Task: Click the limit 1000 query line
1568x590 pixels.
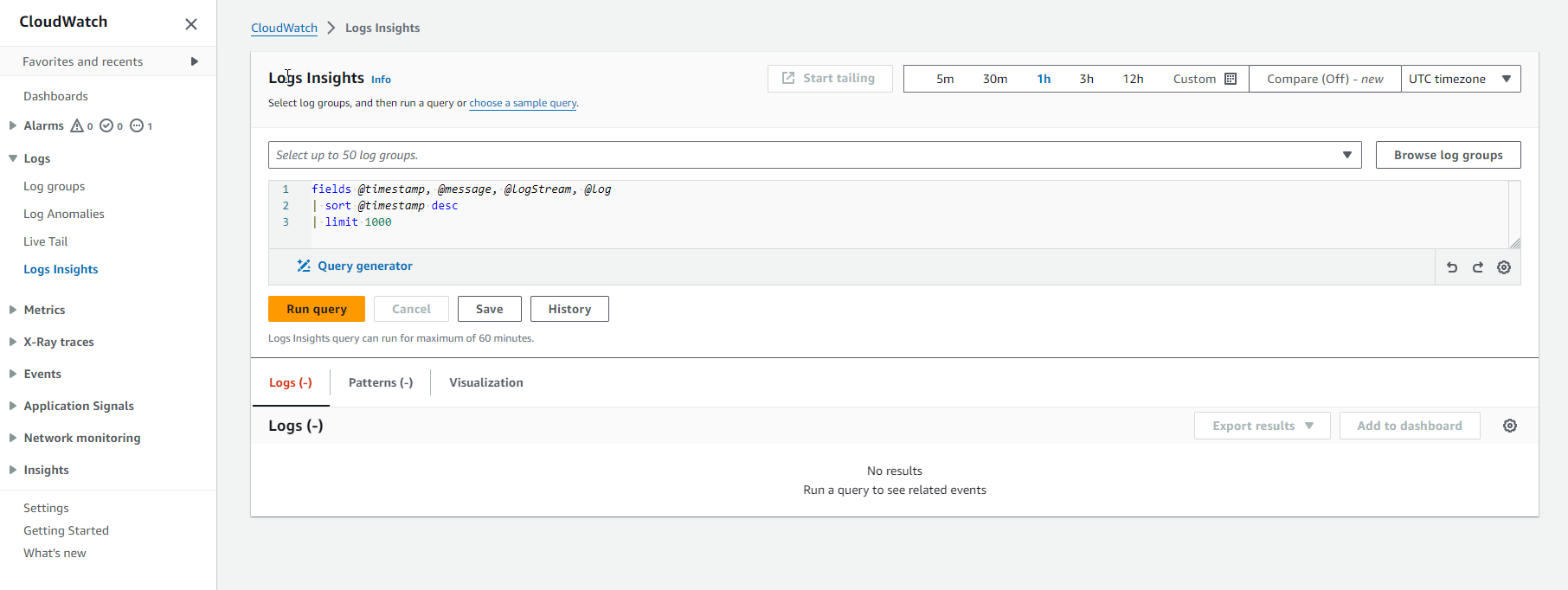Action: 351,222
